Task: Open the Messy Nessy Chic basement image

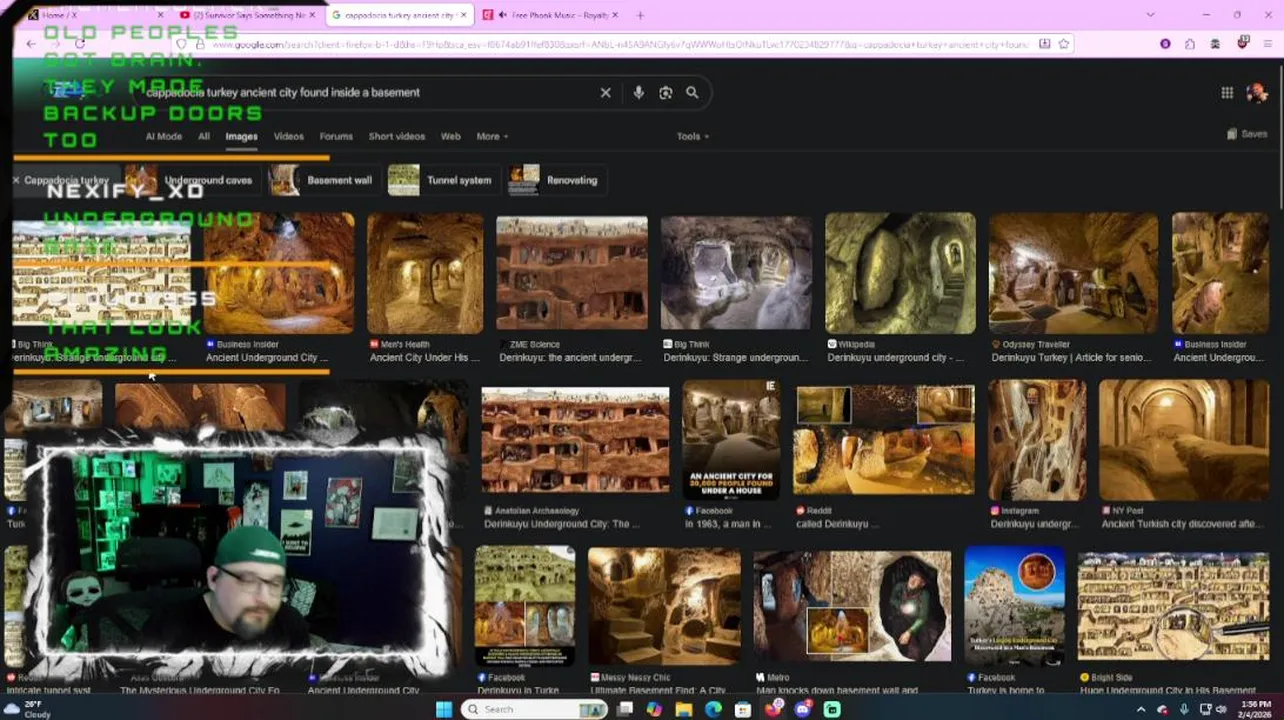Action: [664, 606]
